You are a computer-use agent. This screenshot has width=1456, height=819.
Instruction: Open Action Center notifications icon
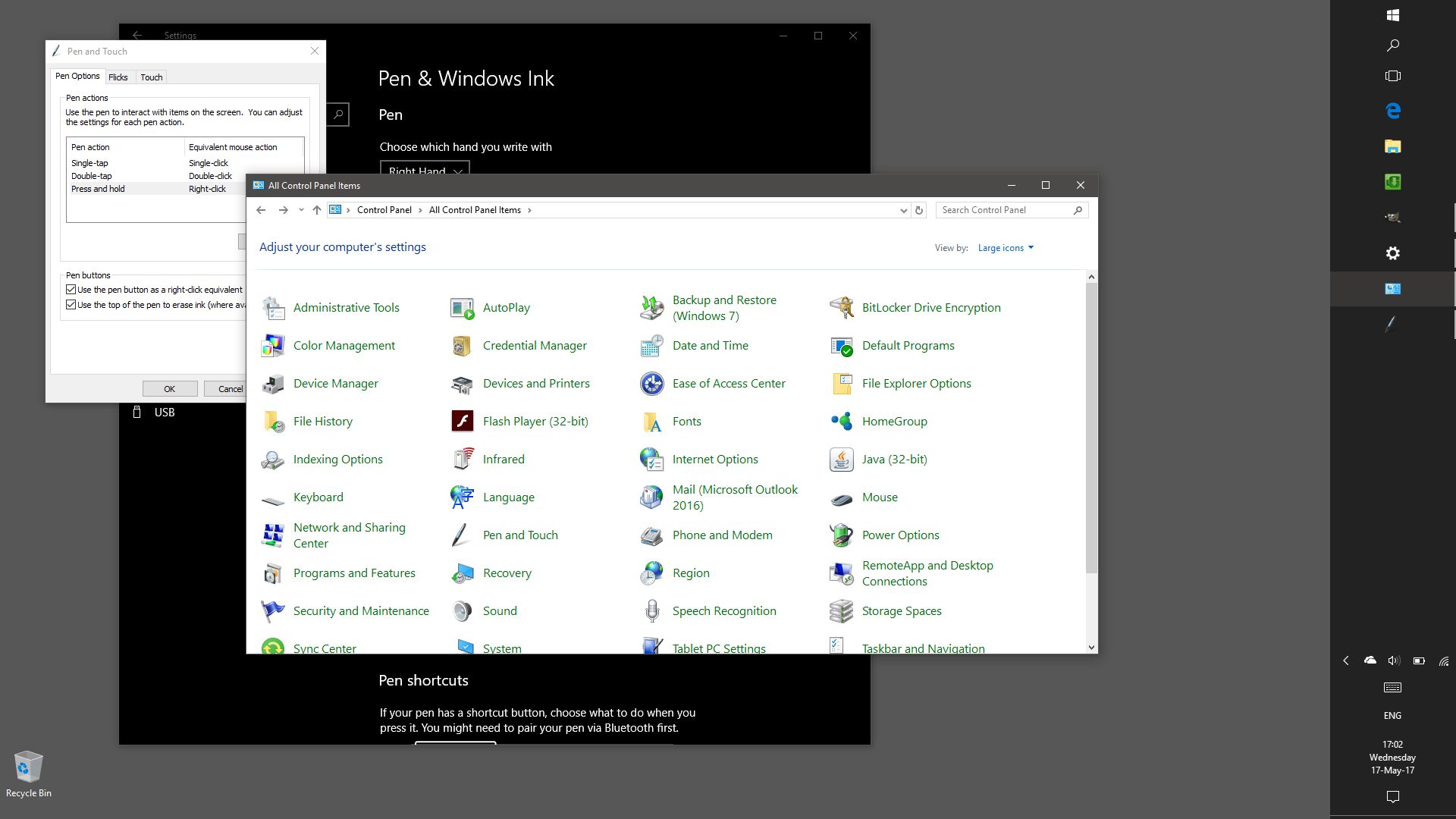(x=1393, y=797)
